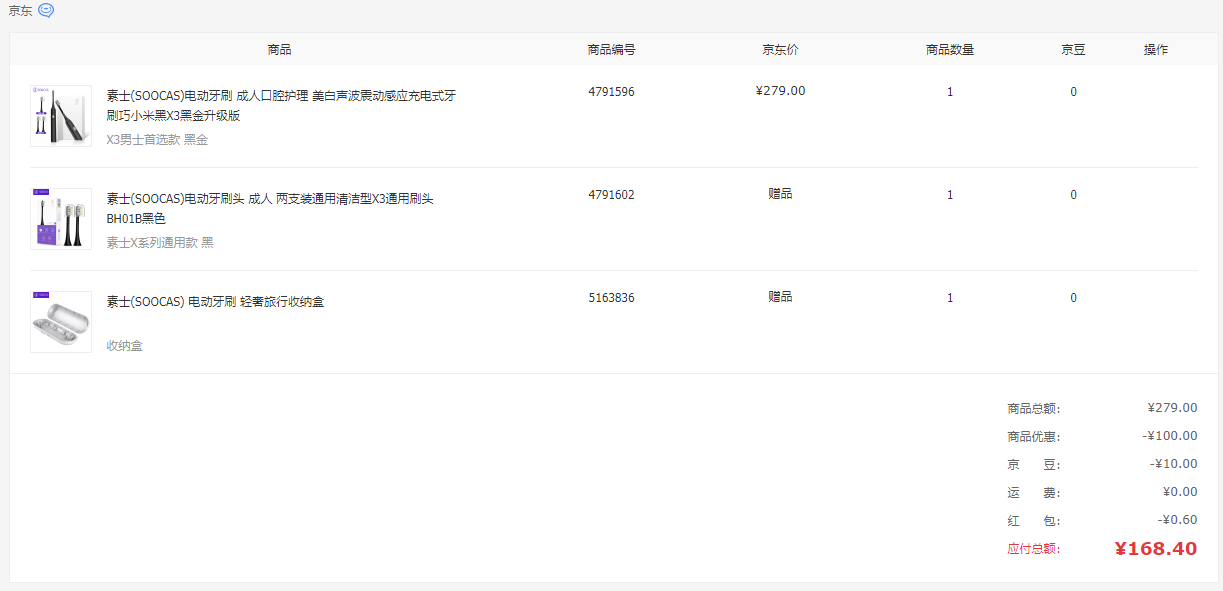Click the 京豆 column header
The width and height of the screenshot is (1223, 591).
tap(1073, 50)
